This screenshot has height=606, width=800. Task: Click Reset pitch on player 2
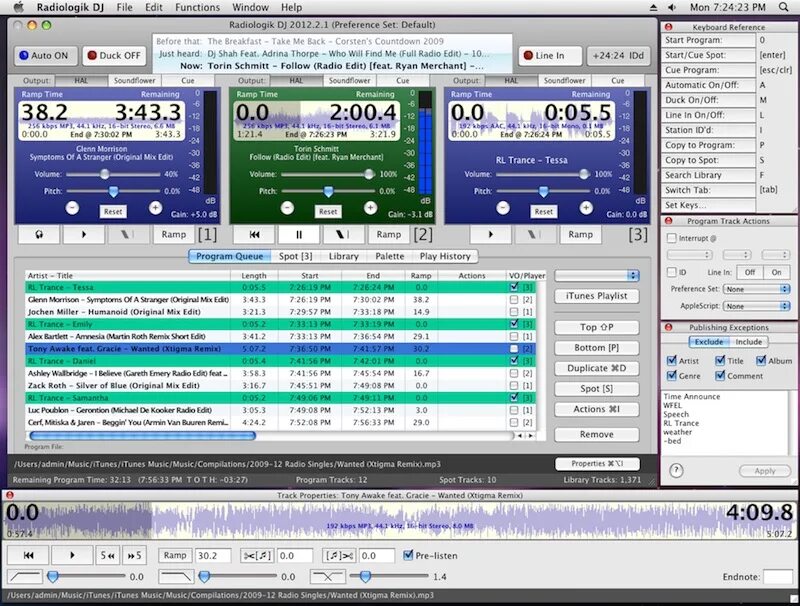[328, 212]
